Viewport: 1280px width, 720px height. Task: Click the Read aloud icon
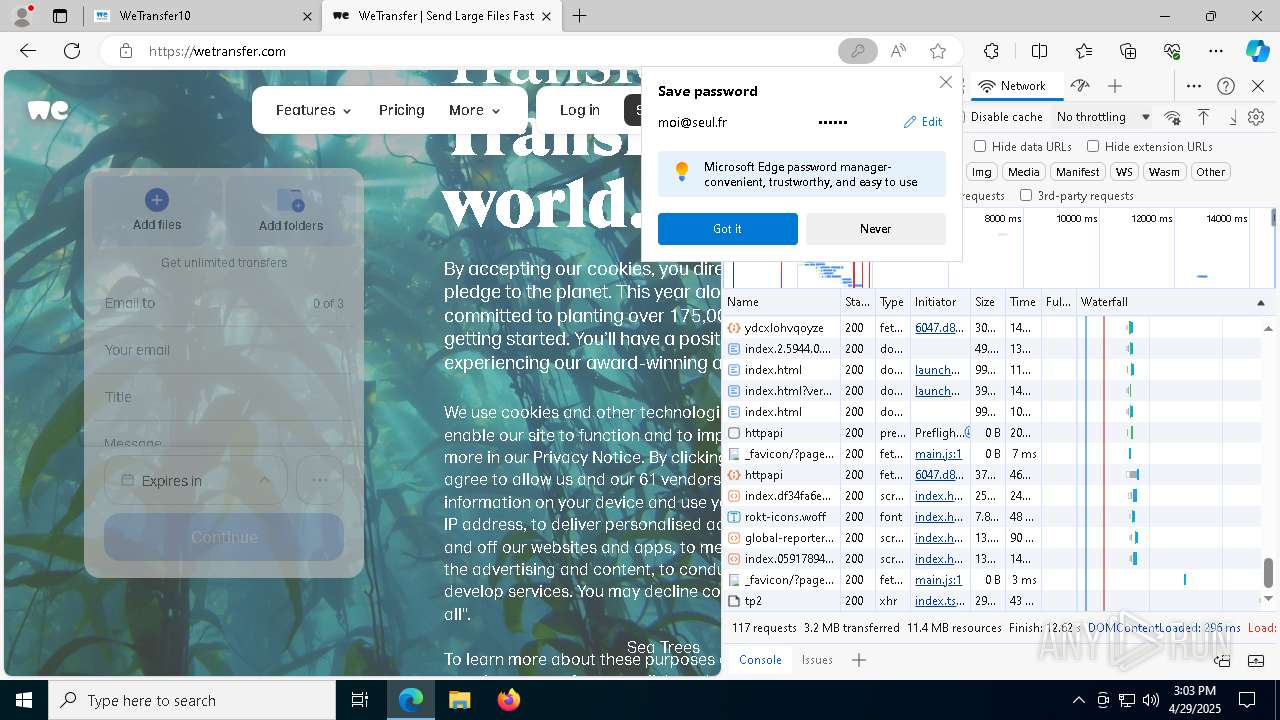point(898,51)
